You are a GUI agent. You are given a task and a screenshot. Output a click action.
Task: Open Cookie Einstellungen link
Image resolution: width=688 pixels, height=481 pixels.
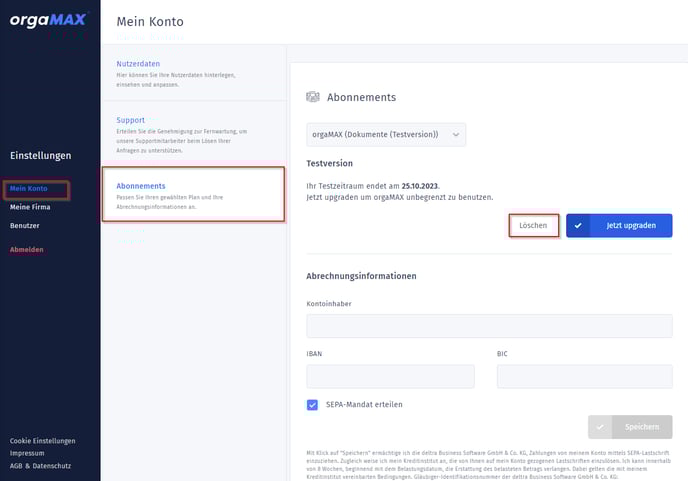[x=43, y=441]
